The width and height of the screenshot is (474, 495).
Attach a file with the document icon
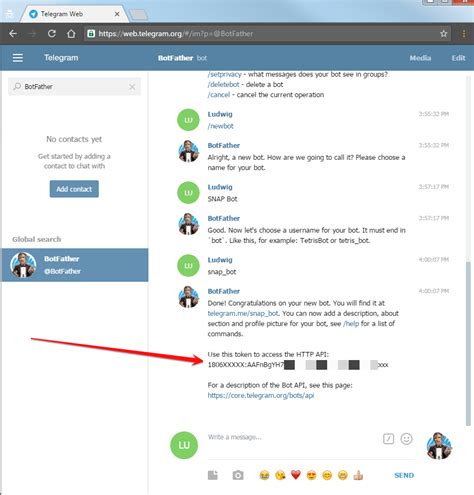pos(213,475)
